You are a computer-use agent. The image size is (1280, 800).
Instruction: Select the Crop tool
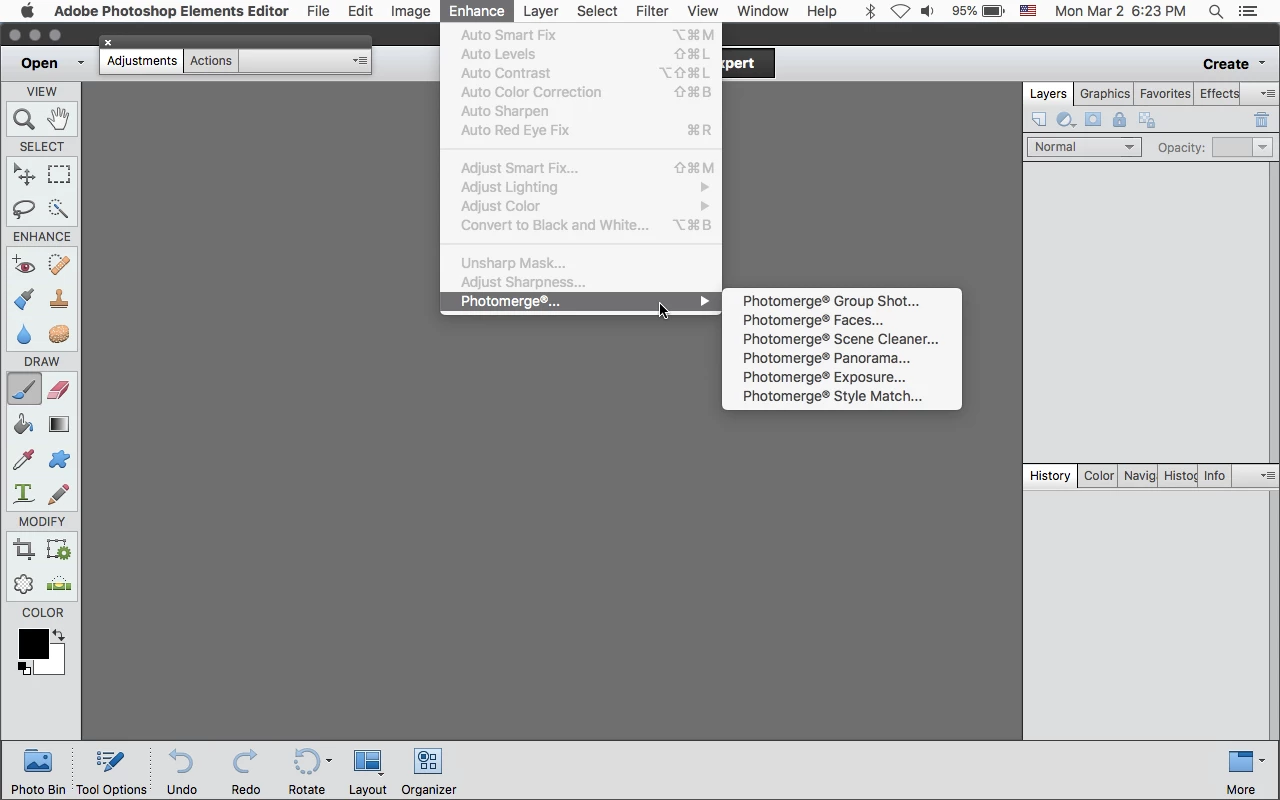tap(24, 550)
